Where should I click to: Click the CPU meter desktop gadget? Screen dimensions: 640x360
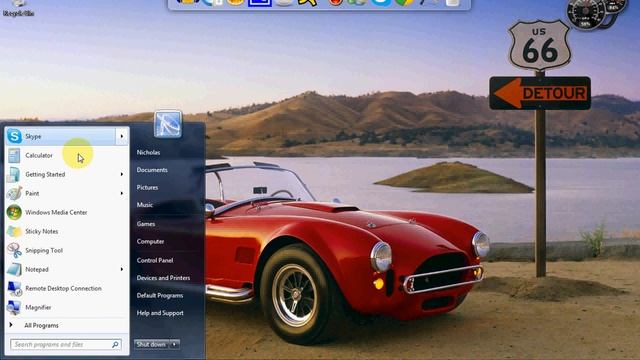pos(586,13)
